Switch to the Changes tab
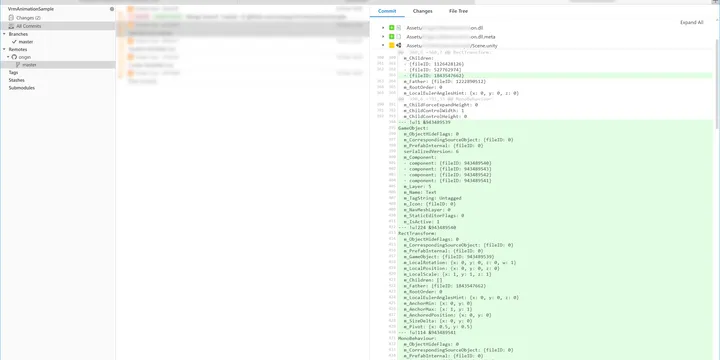Image resolution: width=720 pixels, height=360 pixels. pyautogui.click(x=422, y=11)
